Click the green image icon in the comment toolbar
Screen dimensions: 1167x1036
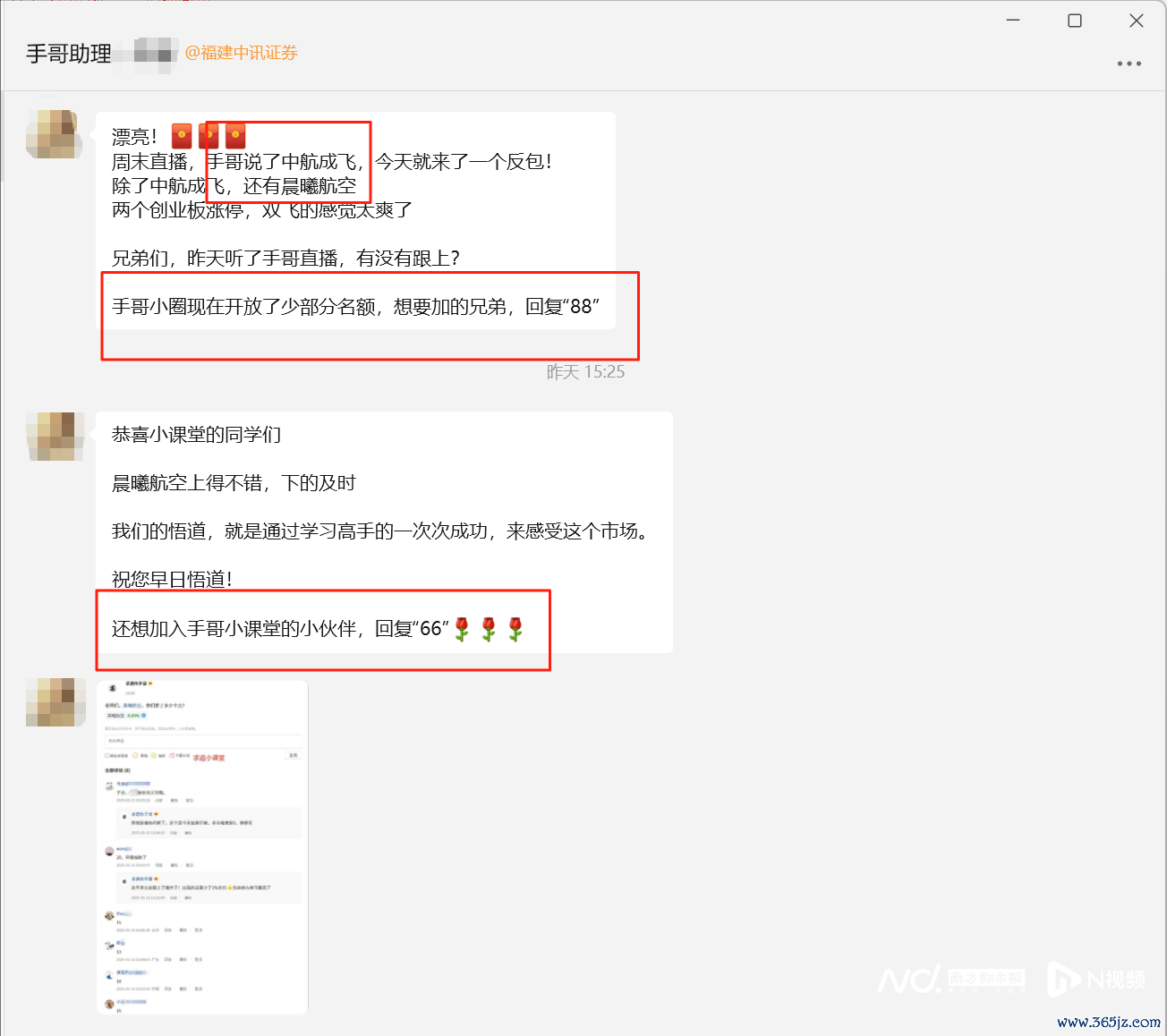tap(153, 755)
